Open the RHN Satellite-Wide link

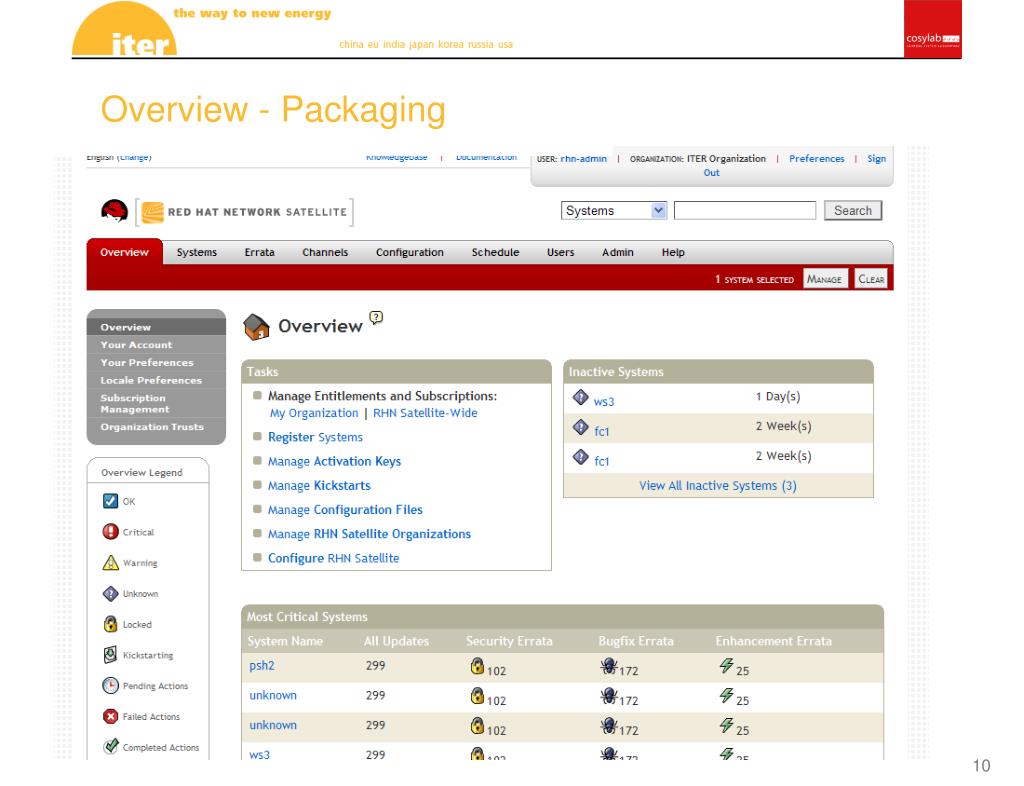[x=425, y=413]
